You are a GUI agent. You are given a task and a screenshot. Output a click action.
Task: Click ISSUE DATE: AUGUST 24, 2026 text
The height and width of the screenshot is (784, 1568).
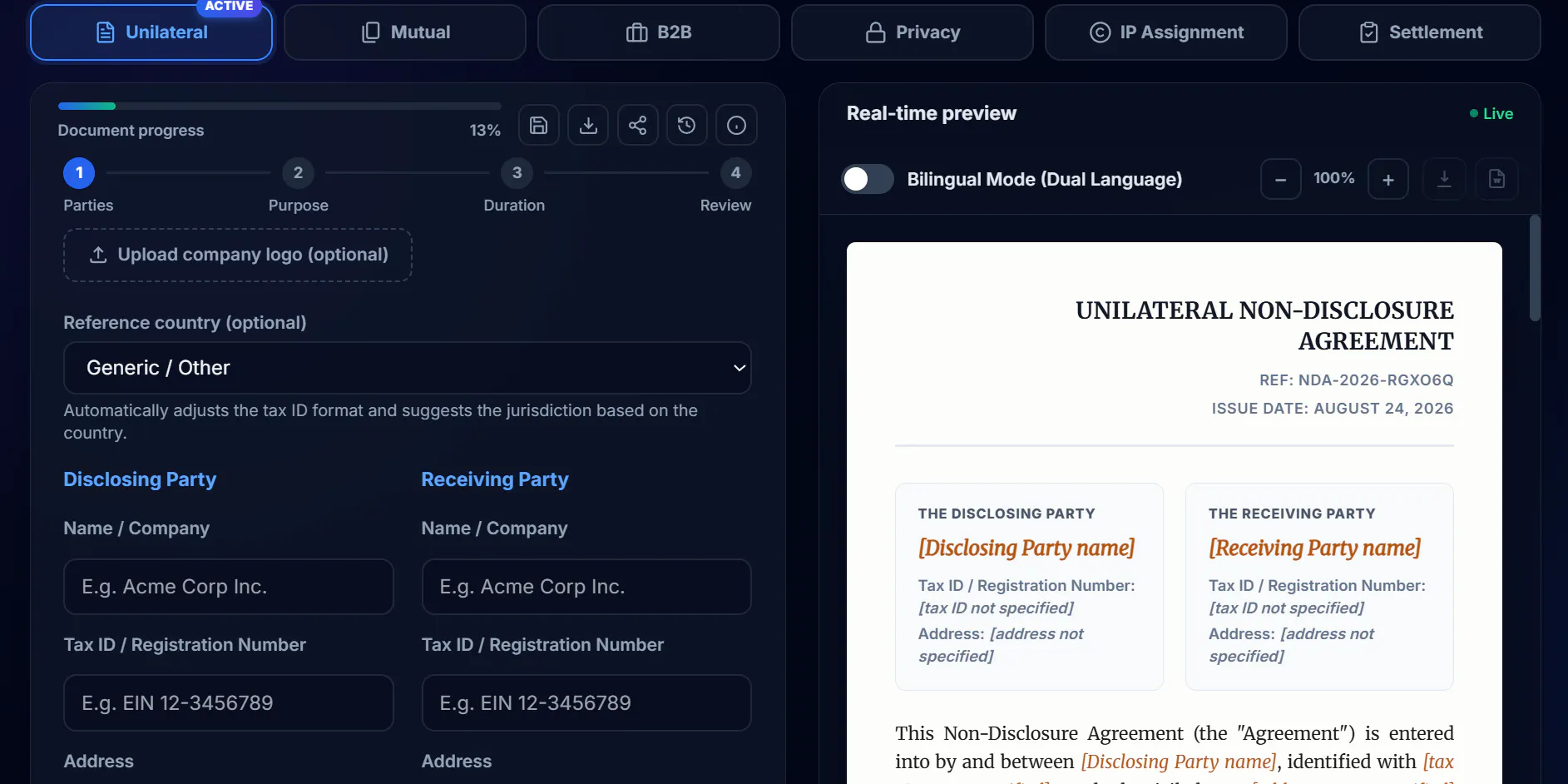point(1333,409)
